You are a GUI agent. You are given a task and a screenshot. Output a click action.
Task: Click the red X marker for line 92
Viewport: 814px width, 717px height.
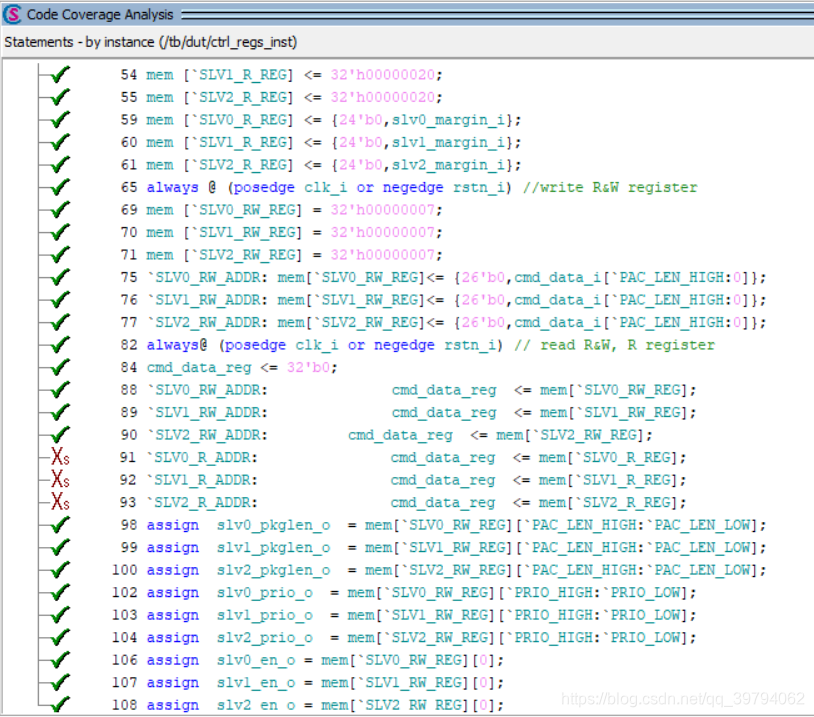[x=60, y=479]
